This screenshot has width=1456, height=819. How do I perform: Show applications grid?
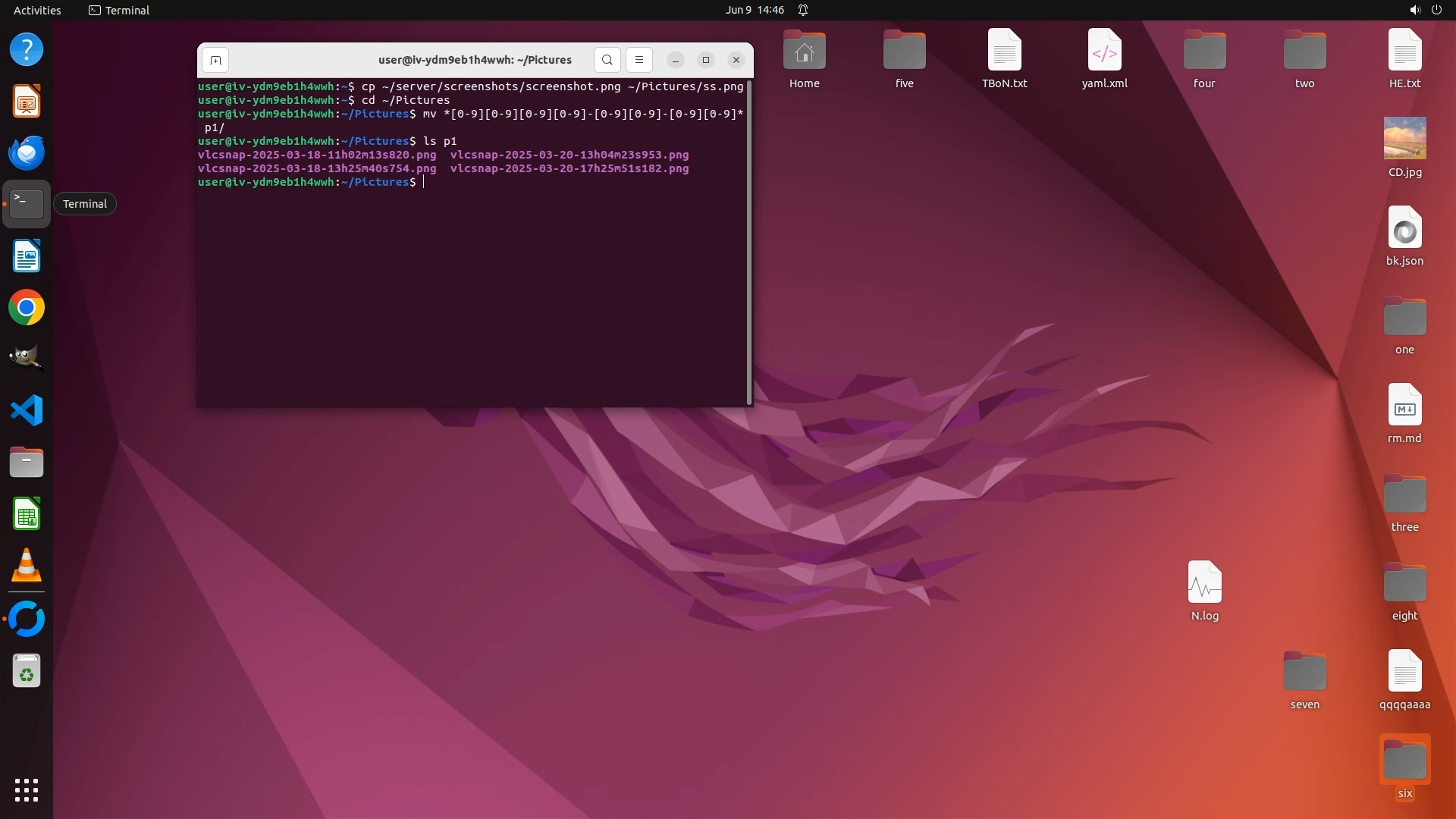pyautogui.click(x=27, y=790)
